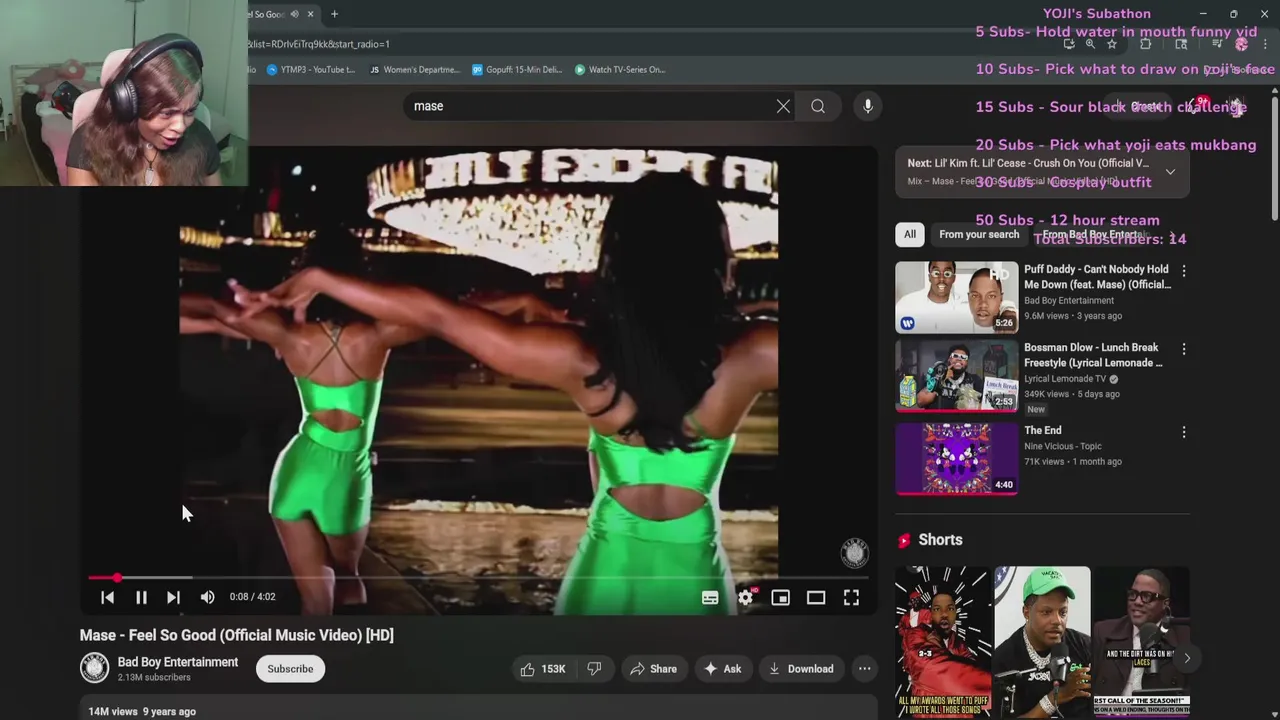Image resolution: width=1280 pixels, height=720 pixels.
Task: Open the Bad Boy Entertainment channel name link
Action: [178, 662]
